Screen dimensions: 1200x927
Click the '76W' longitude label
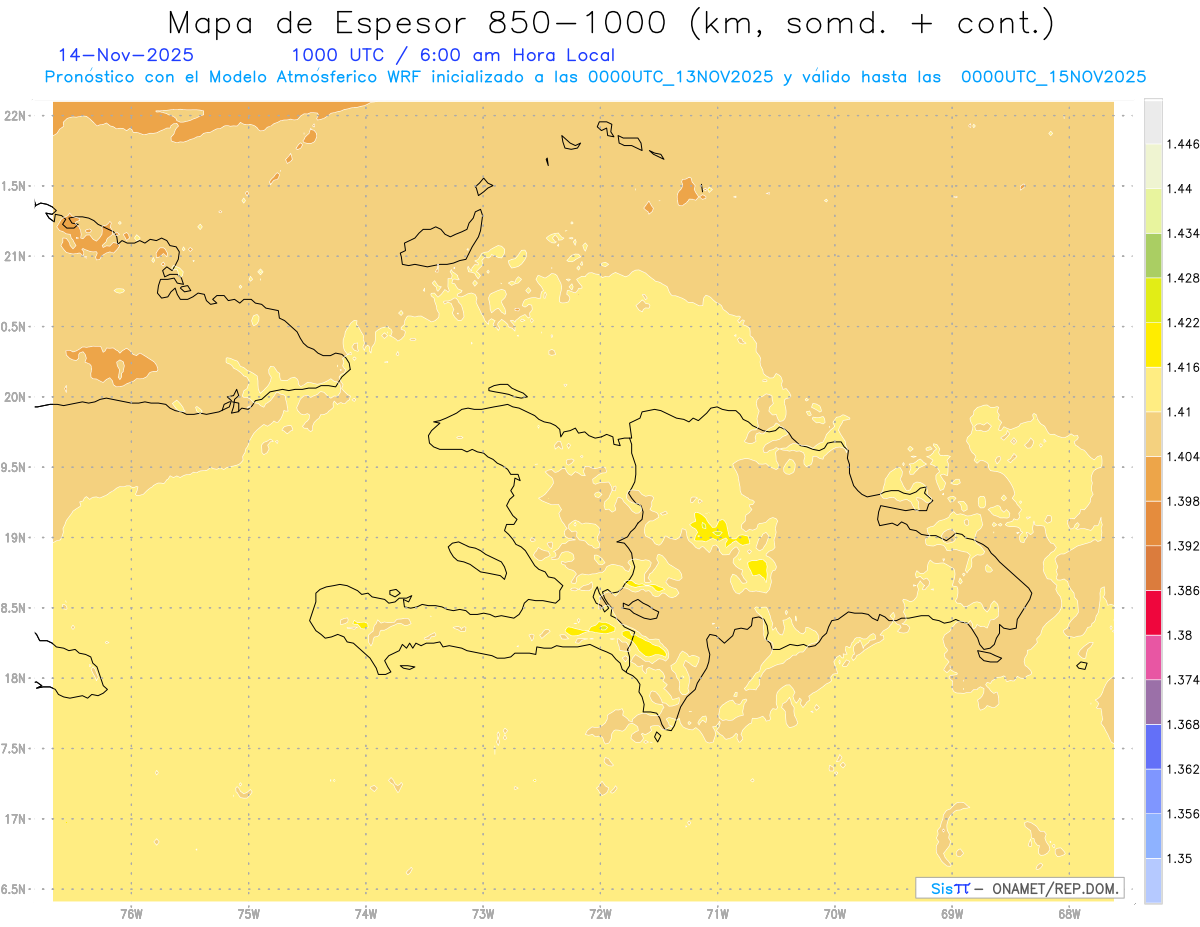(131, 914)
